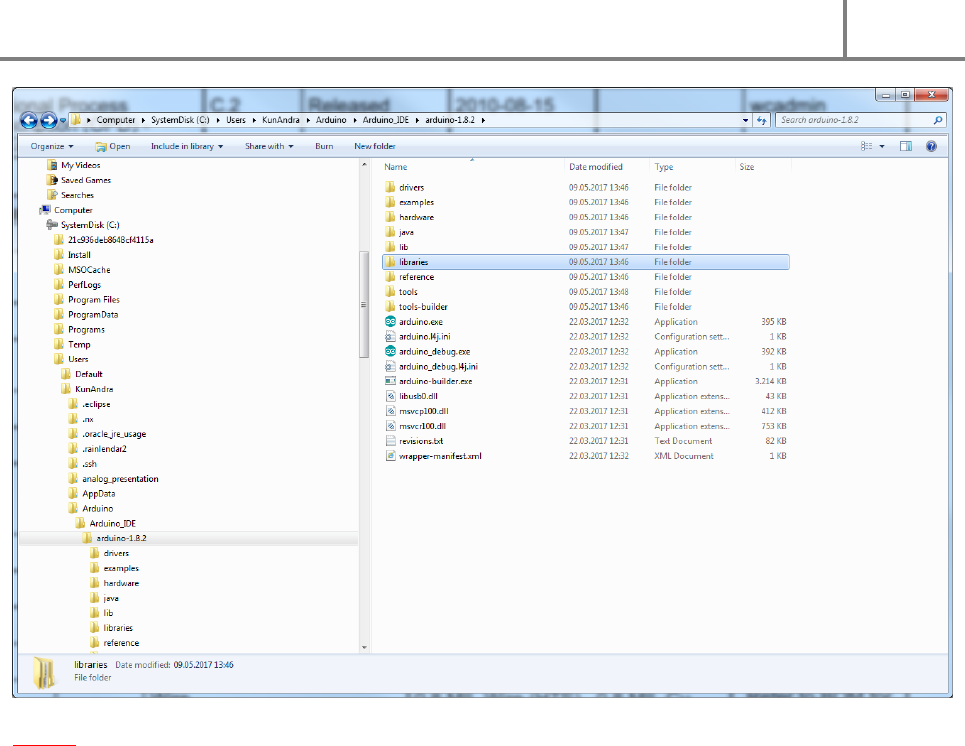Open the Organize dropdown menu
Image resolution: width=965 pixels, height=746 pixels.
52,146
